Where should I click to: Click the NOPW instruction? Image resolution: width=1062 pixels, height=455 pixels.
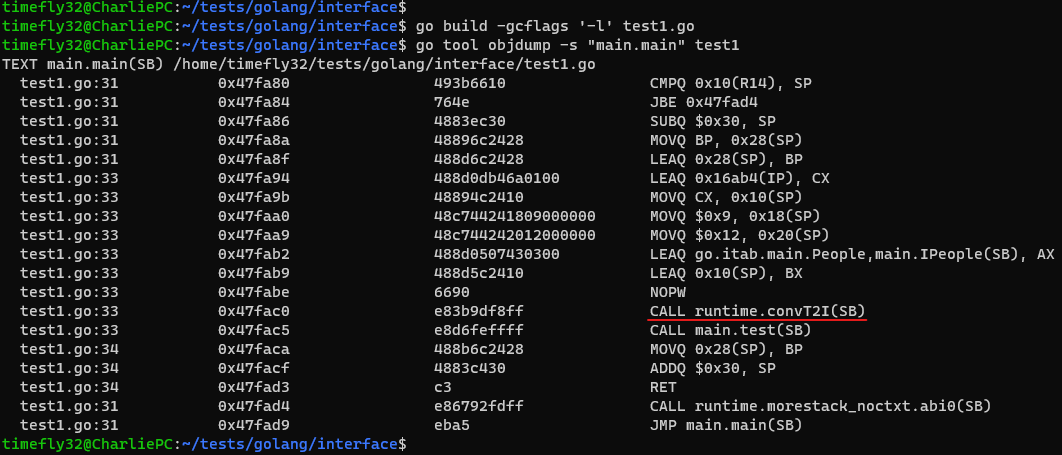[667, 291]
